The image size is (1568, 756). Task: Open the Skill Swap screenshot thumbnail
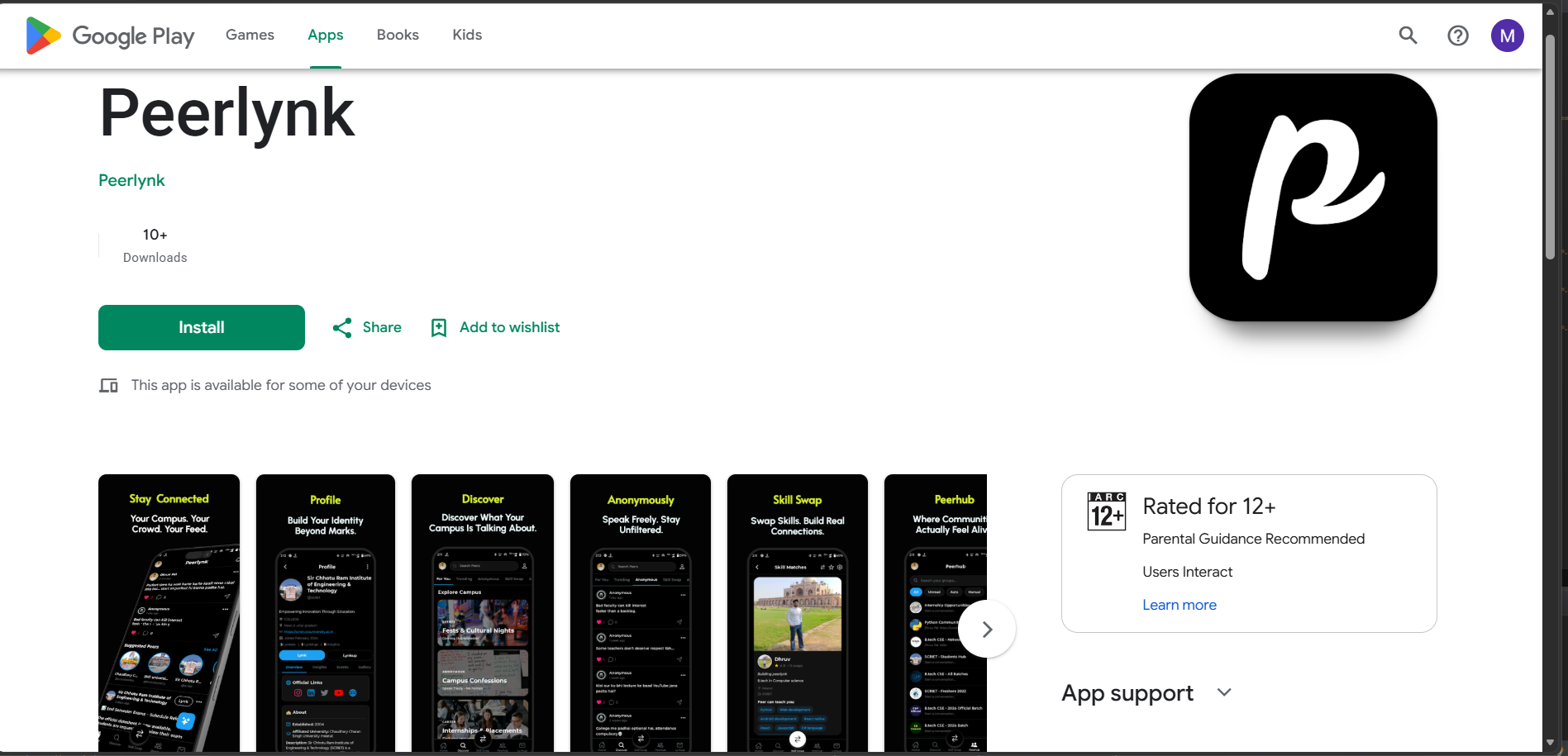coord(798,613)
